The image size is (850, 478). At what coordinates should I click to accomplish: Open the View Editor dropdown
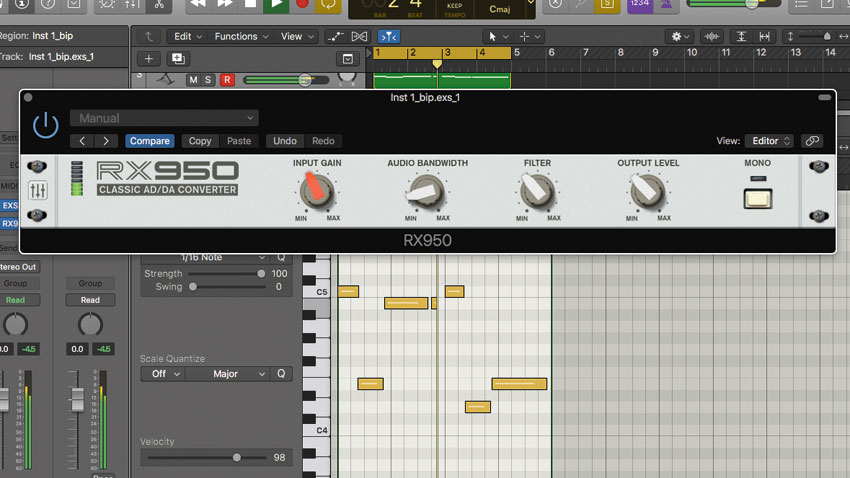click(x=770, y=141)
